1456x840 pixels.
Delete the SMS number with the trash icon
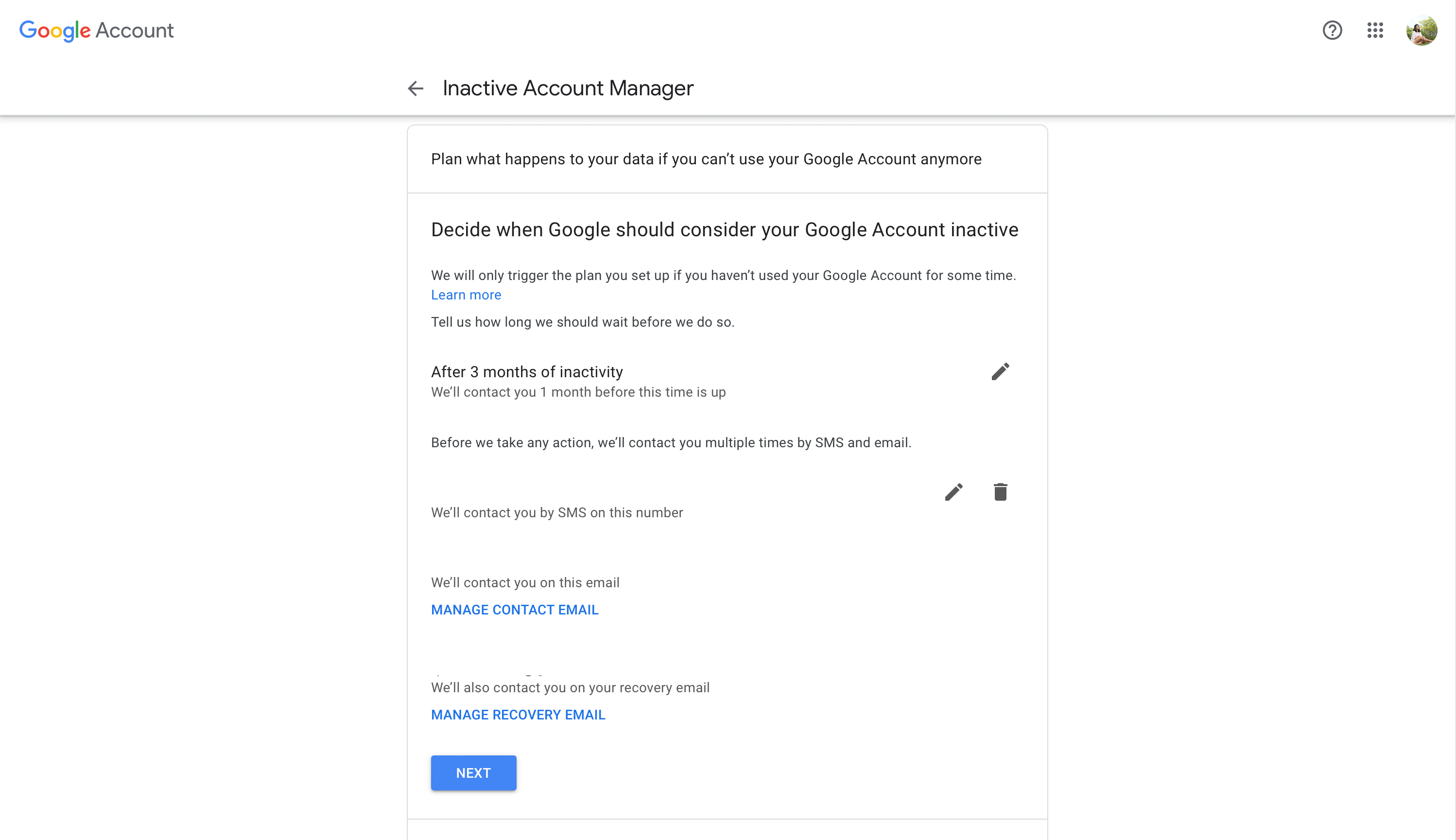click(x=1001, y=491)
